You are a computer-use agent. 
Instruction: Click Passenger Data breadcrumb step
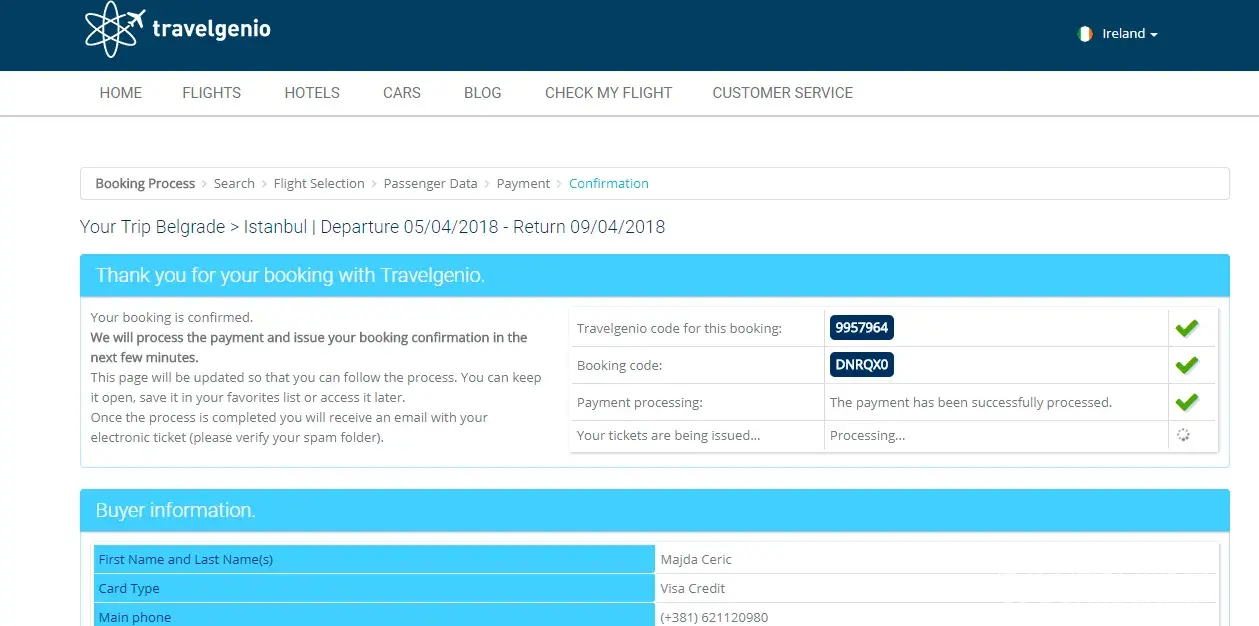(430, 184)
